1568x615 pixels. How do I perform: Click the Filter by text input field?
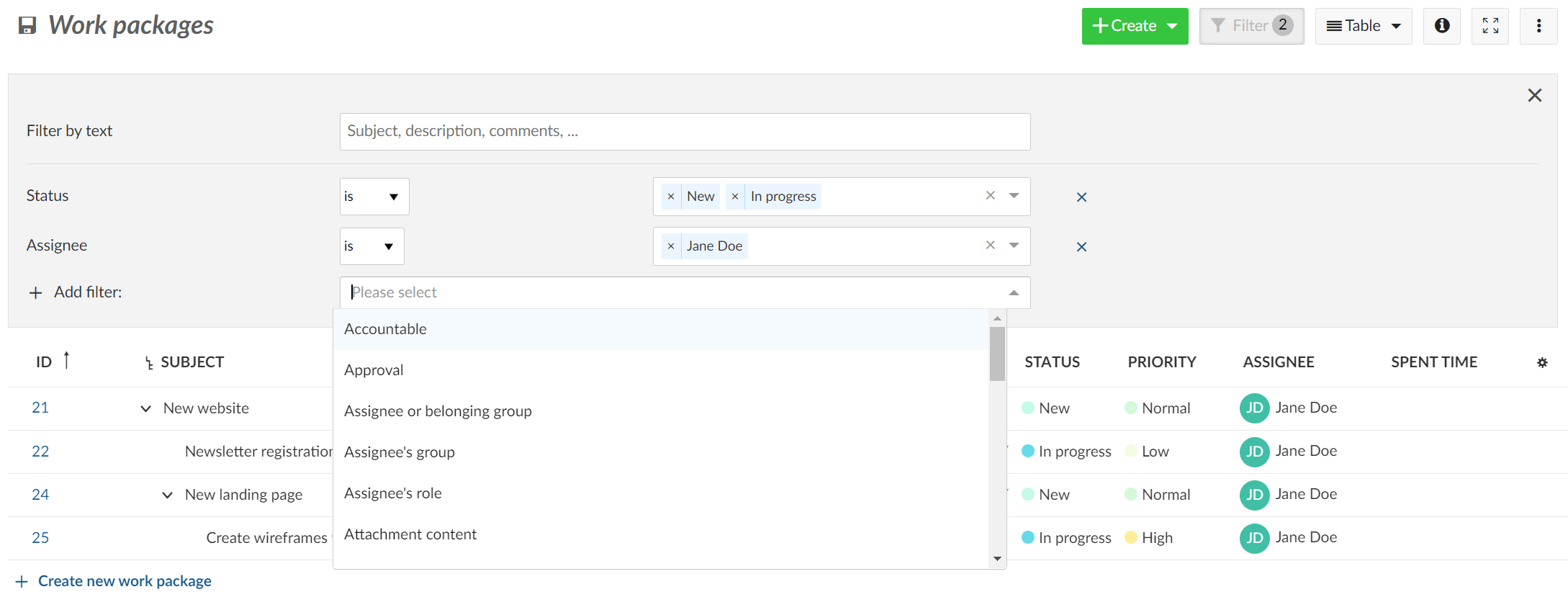coord(684,132)
